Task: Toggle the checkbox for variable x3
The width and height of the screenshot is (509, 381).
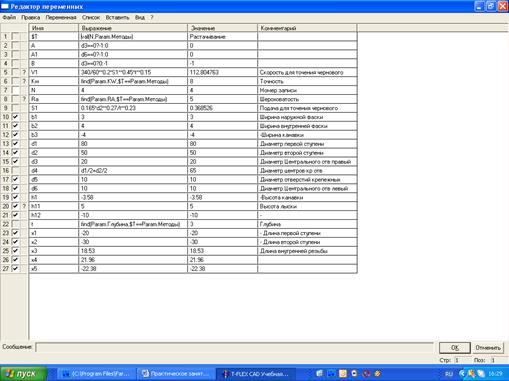Action: 15,251
